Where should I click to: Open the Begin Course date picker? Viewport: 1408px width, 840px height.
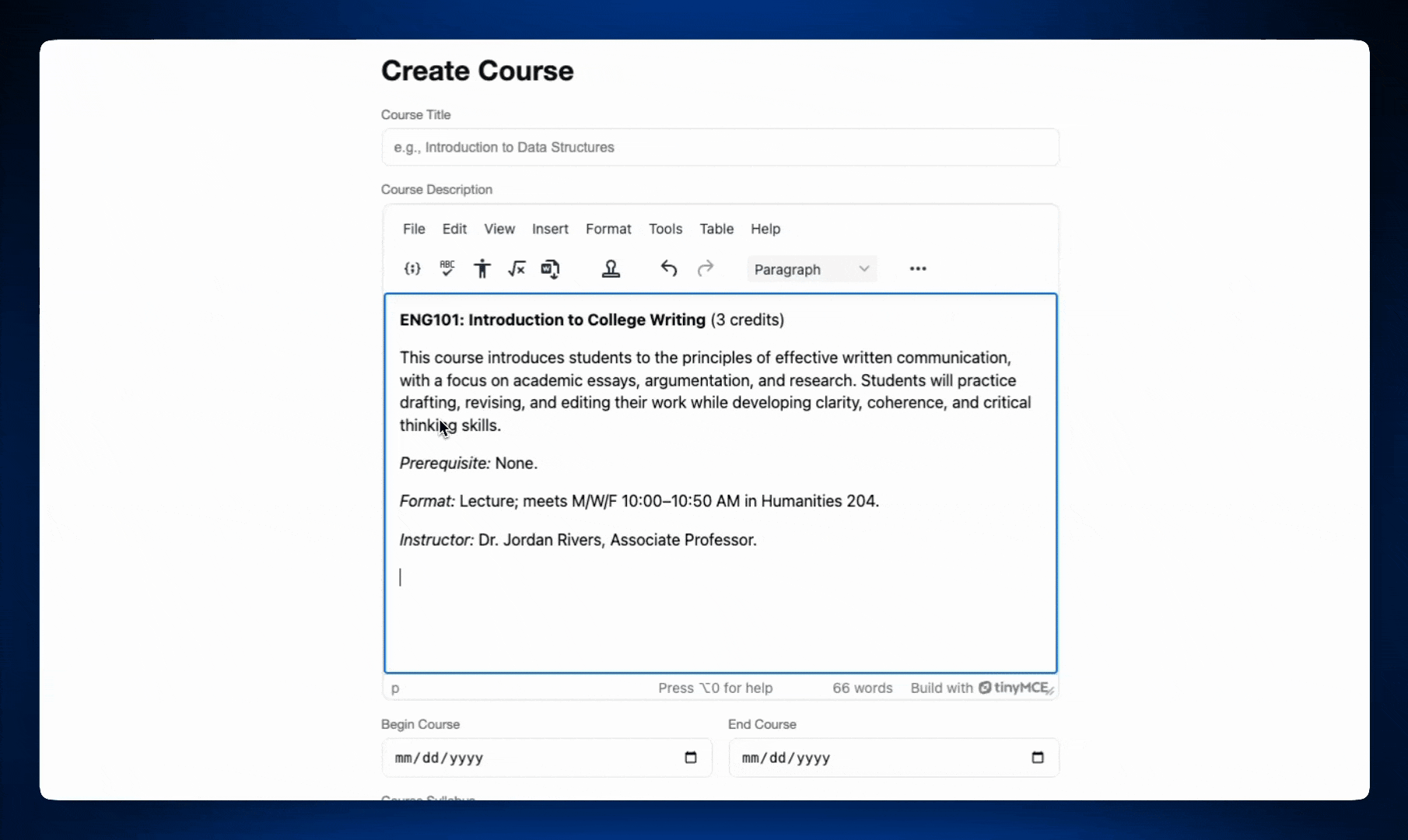tap(691, 758)
